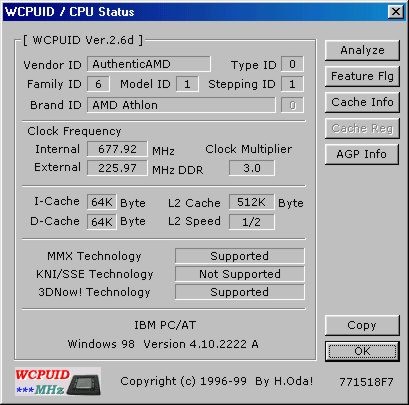Click the D-Cache 64K value
Image resolution: width=409 pixels, height=405 pixels.
coord(102,222)
